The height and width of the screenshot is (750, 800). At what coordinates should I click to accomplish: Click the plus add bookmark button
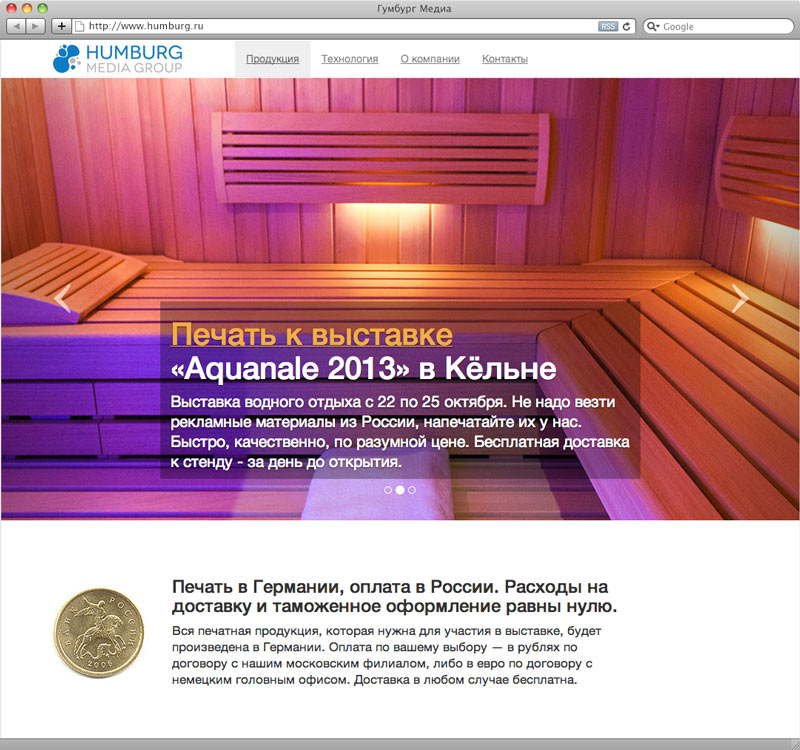tap(61, 26)
